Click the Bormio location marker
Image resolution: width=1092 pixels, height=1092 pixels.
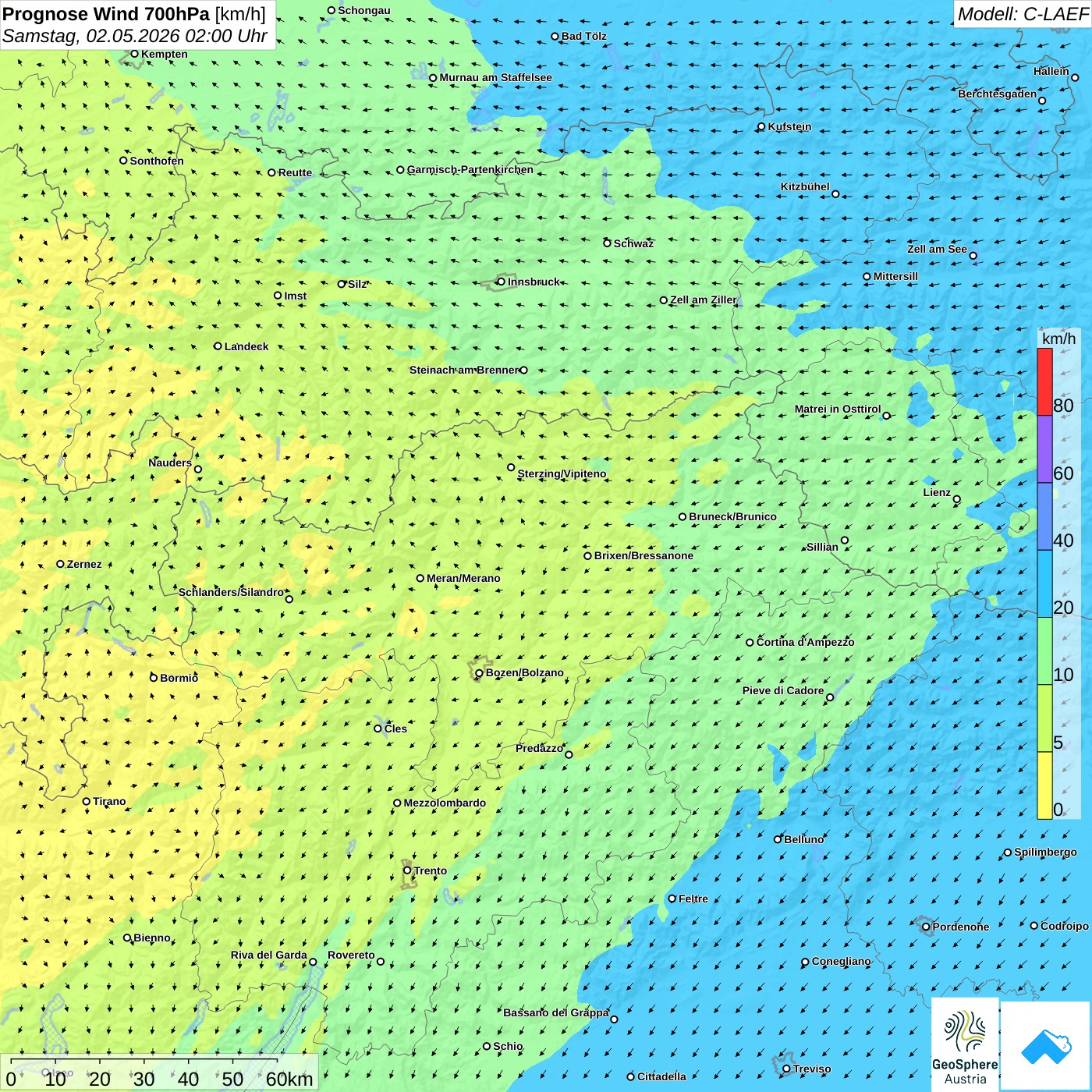154,678
